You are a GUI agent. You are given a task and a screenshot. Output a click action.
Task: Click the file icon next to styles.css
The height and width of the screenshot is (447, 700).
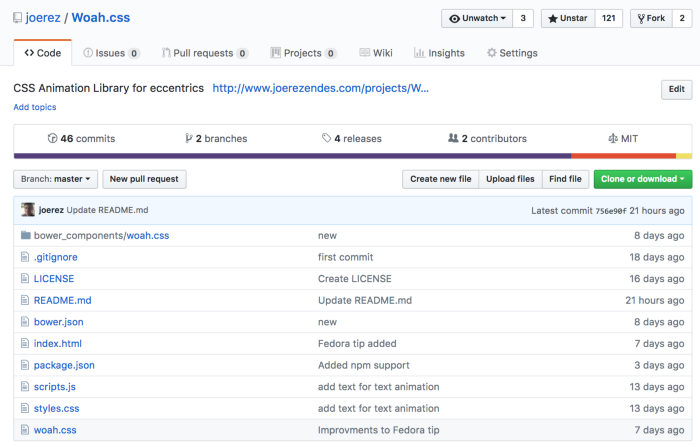click(25, 408)
